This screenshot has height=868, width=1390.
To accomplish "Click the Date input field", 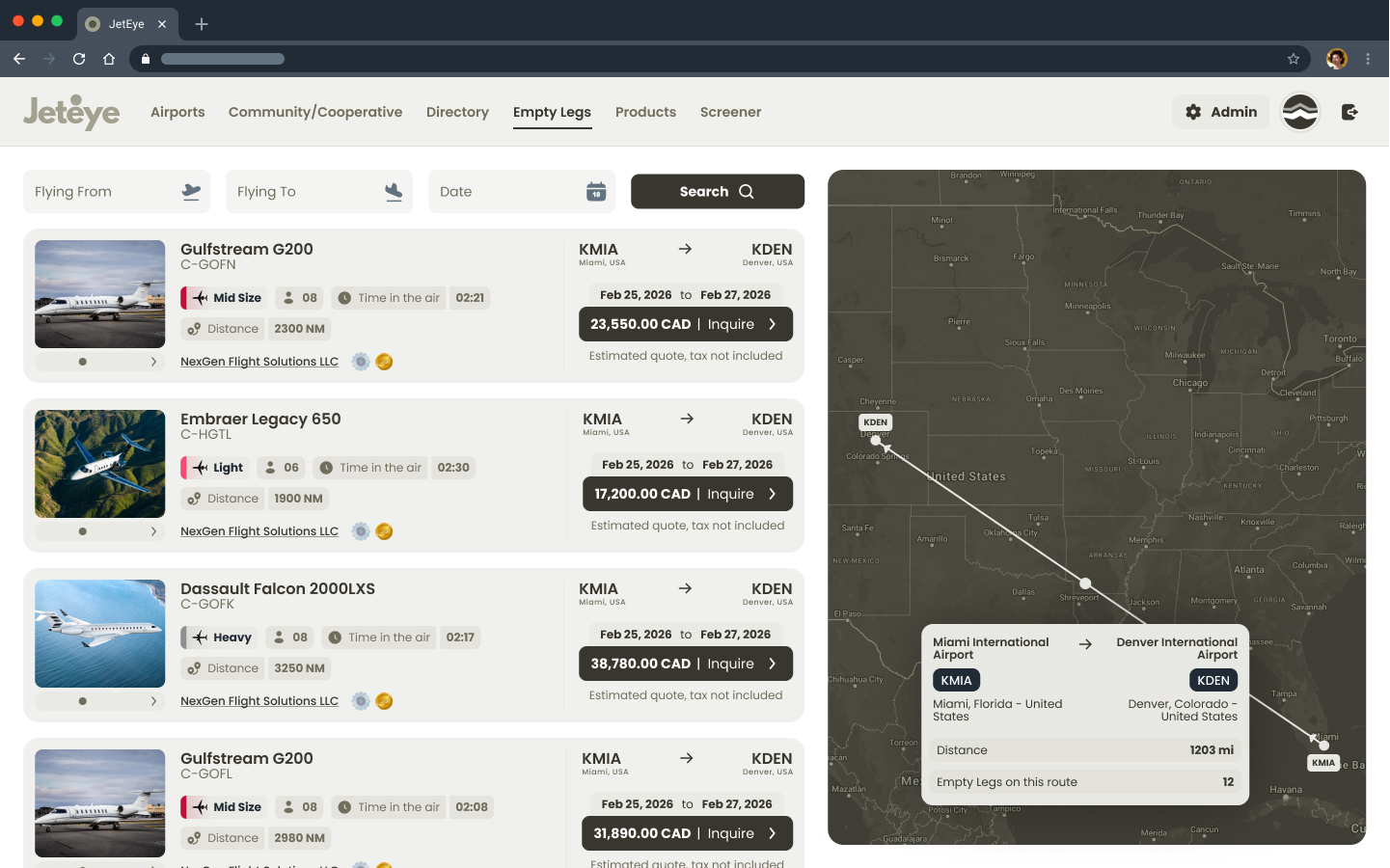I will (522, 191).
